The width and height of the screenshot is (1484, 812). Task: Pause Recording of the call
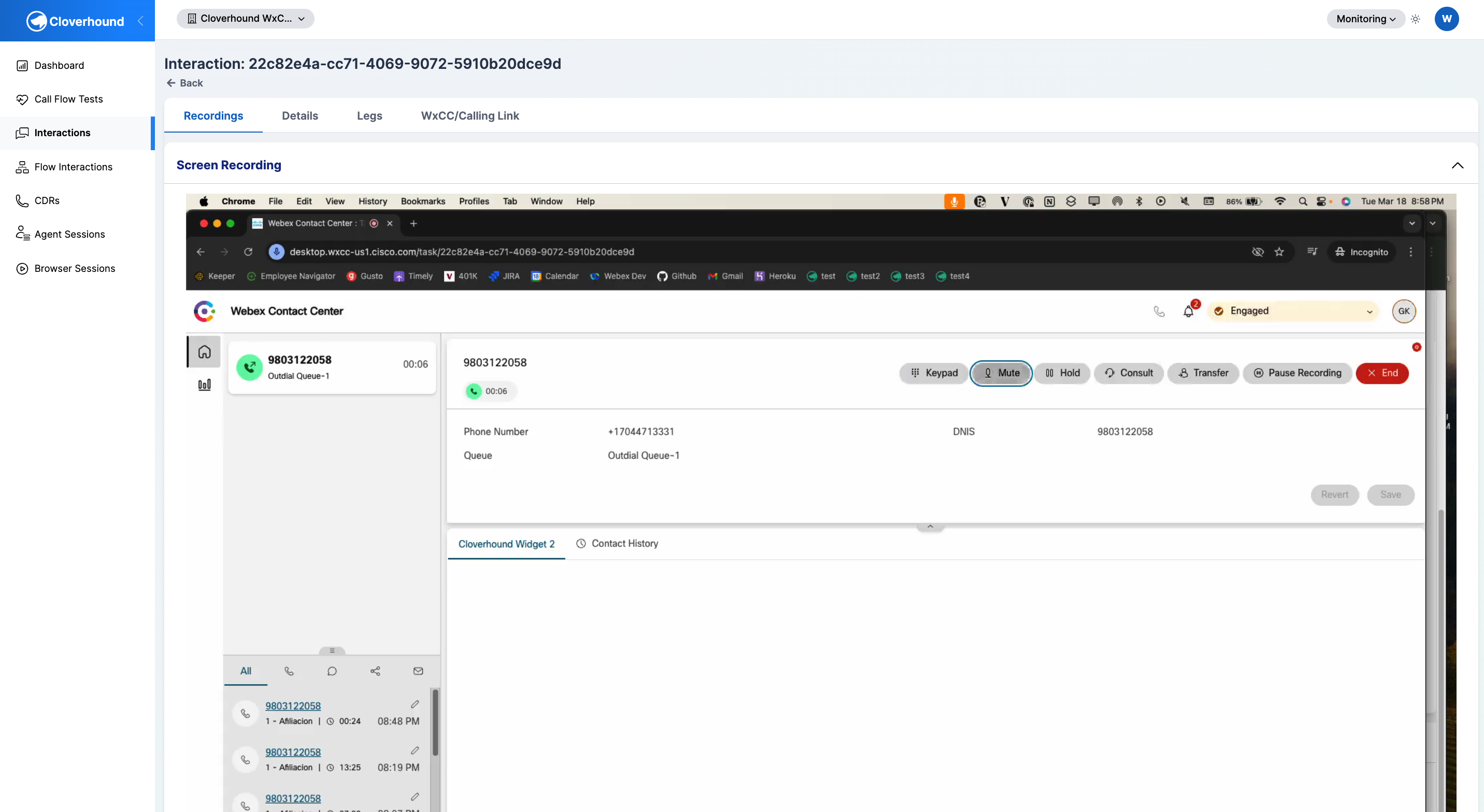pyautogui.click(x=1297, y=373)
